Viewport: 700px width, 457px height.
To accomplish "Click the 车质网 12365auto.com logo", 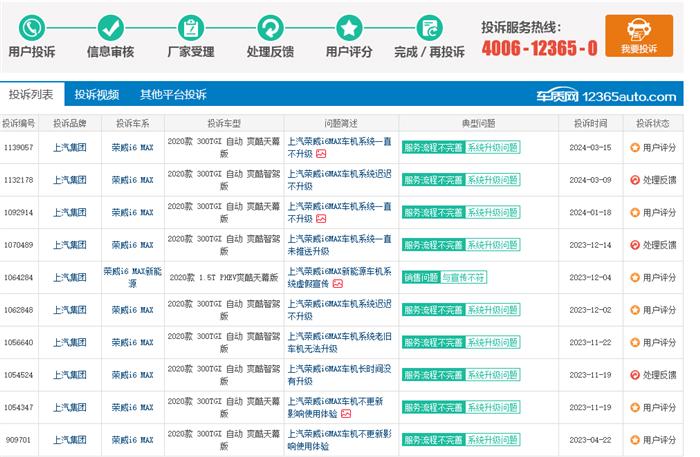I will [x=606, y=96].
